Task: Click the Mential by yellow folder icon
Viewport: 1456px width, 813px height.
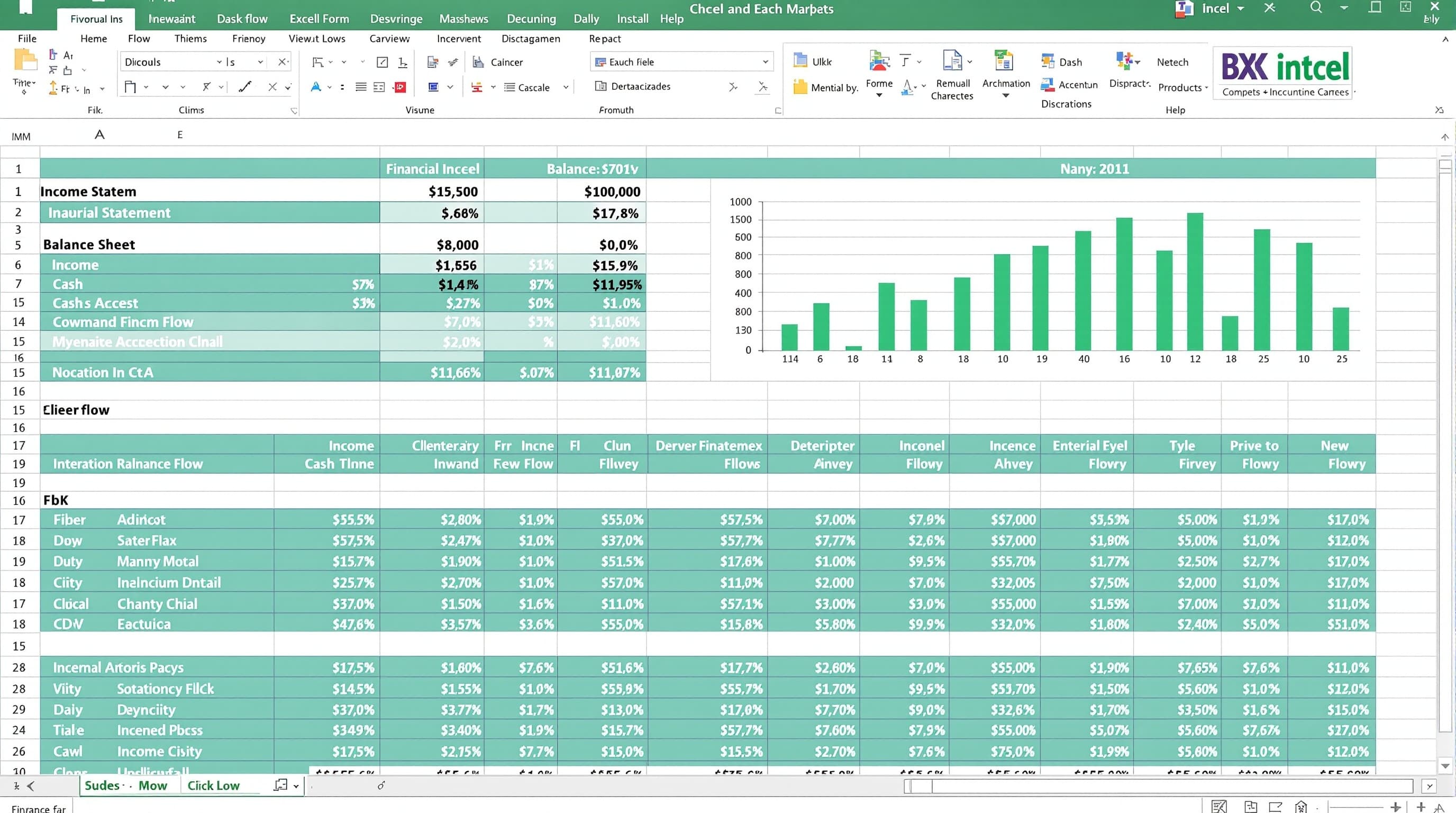Action: click(x=800, y=87)
